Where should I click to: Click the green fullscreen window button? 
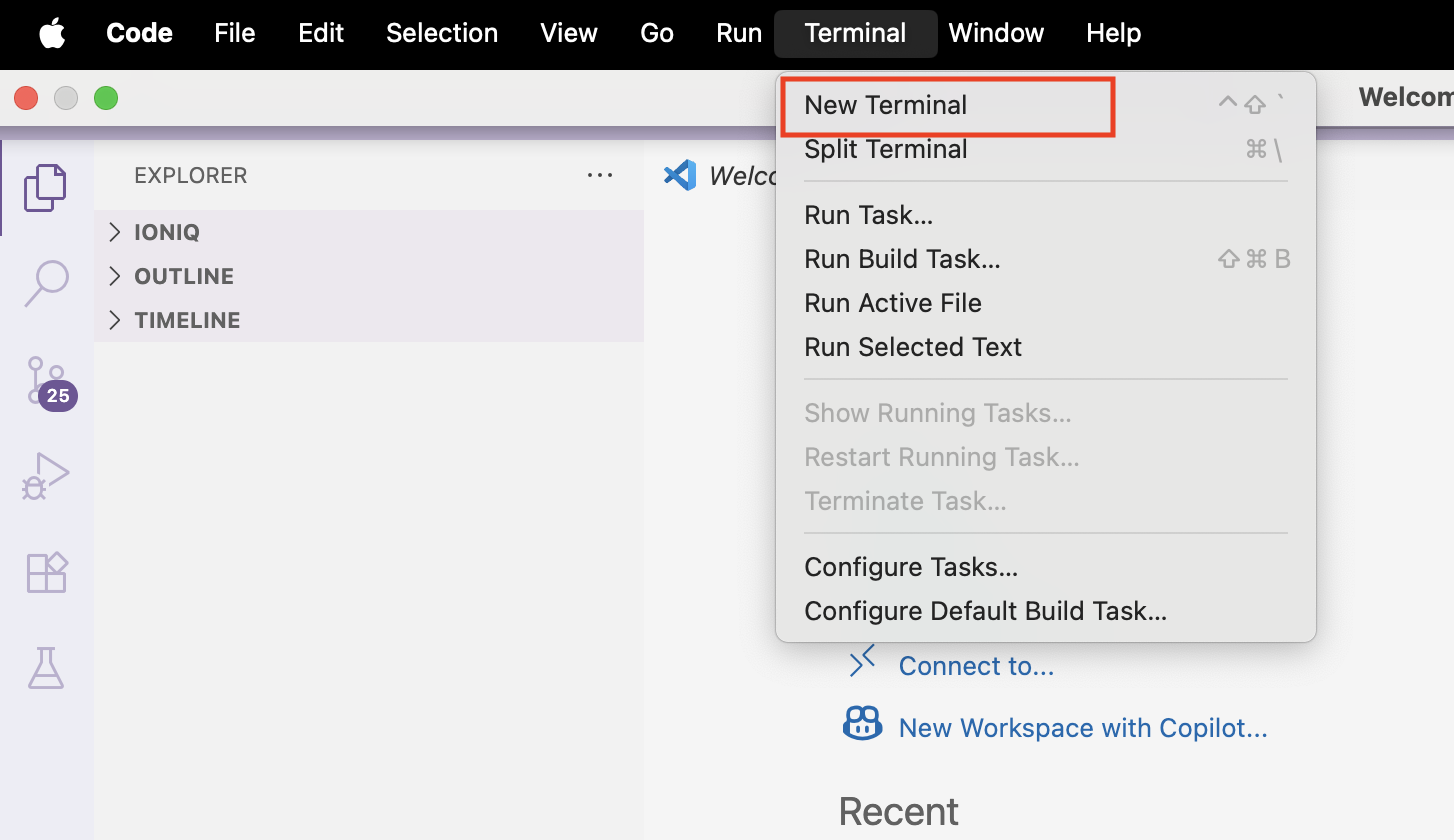(x=106, y=98)
